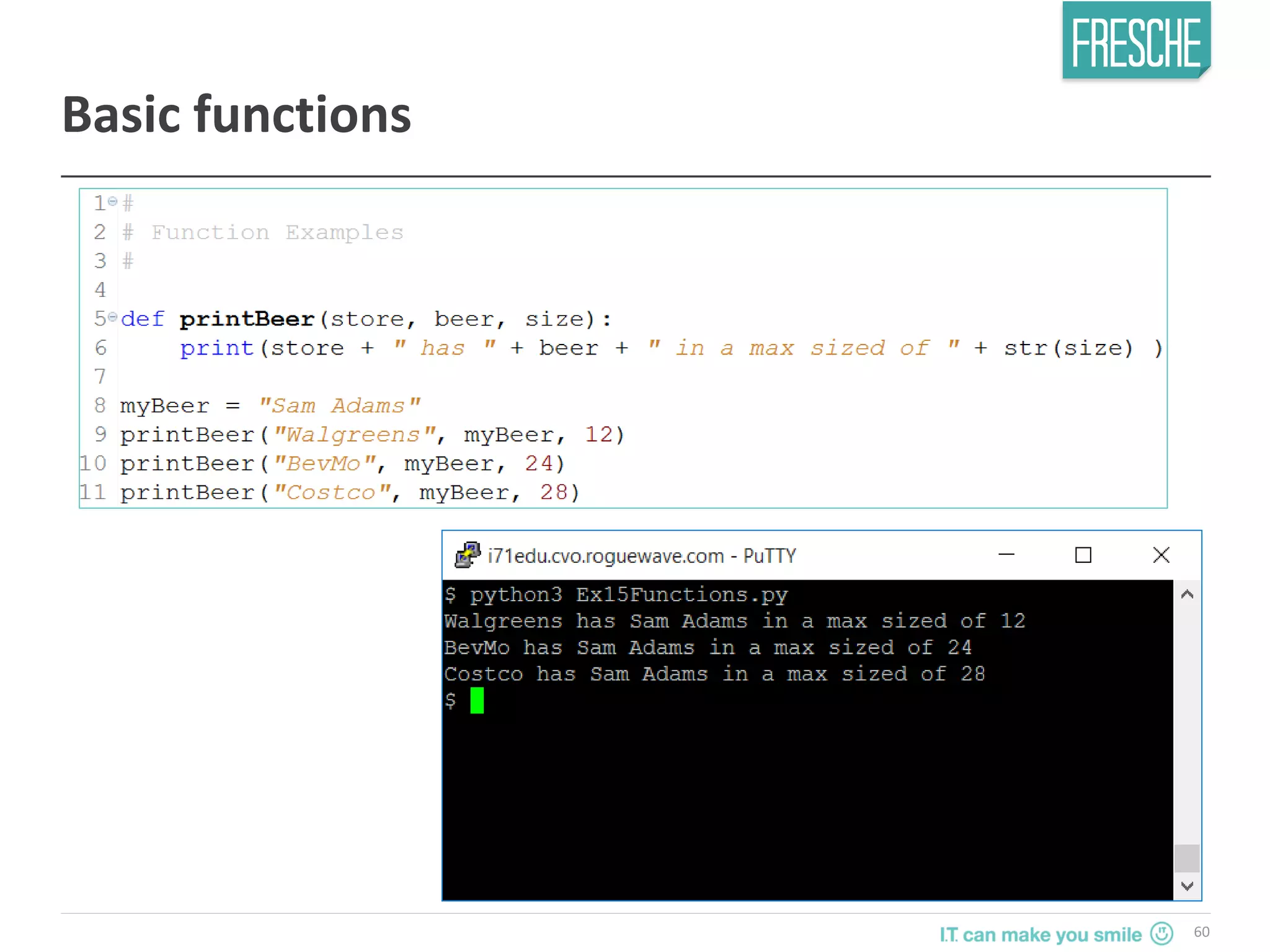Click 'def' keyword on line 5

click(x=143, y=319)
